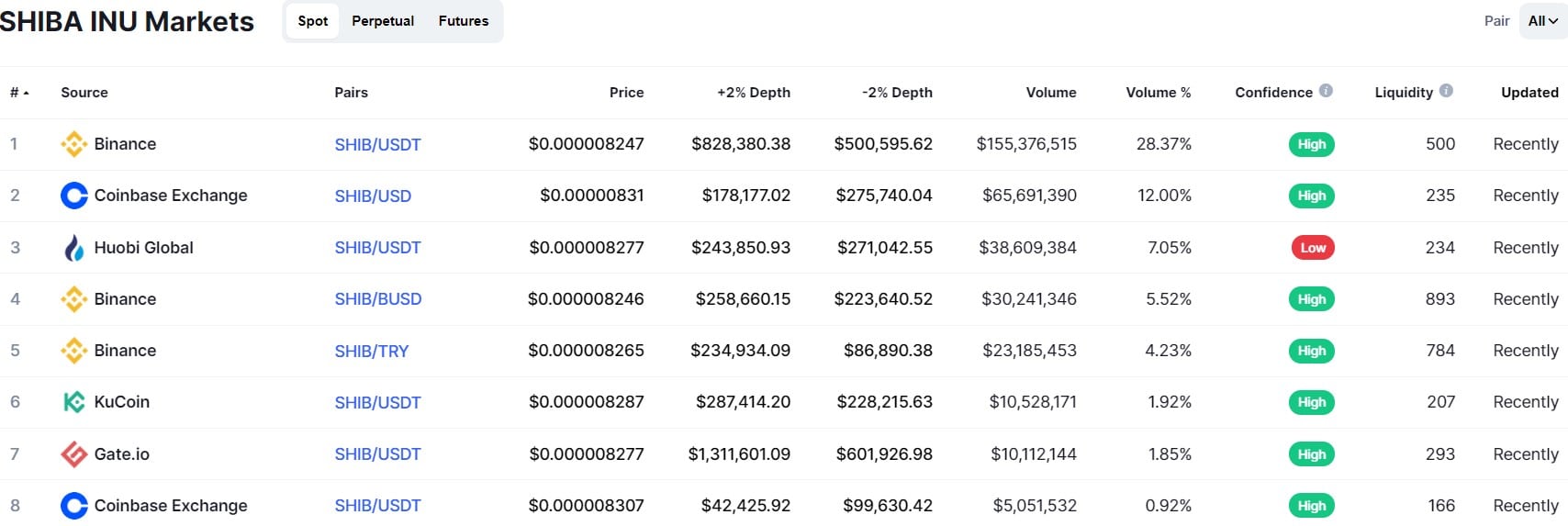
Task: Open the Pair 'All' dropdown
Action: (x=1542, y=21)
